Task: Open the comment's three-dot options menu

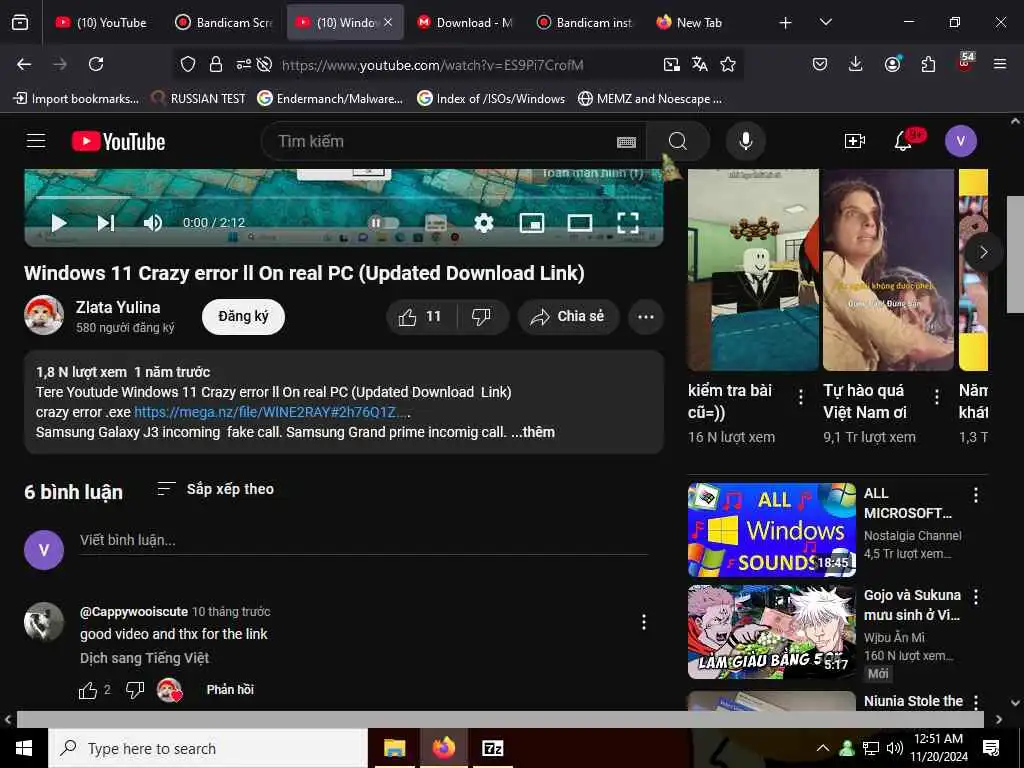Action: coord(644,622)
